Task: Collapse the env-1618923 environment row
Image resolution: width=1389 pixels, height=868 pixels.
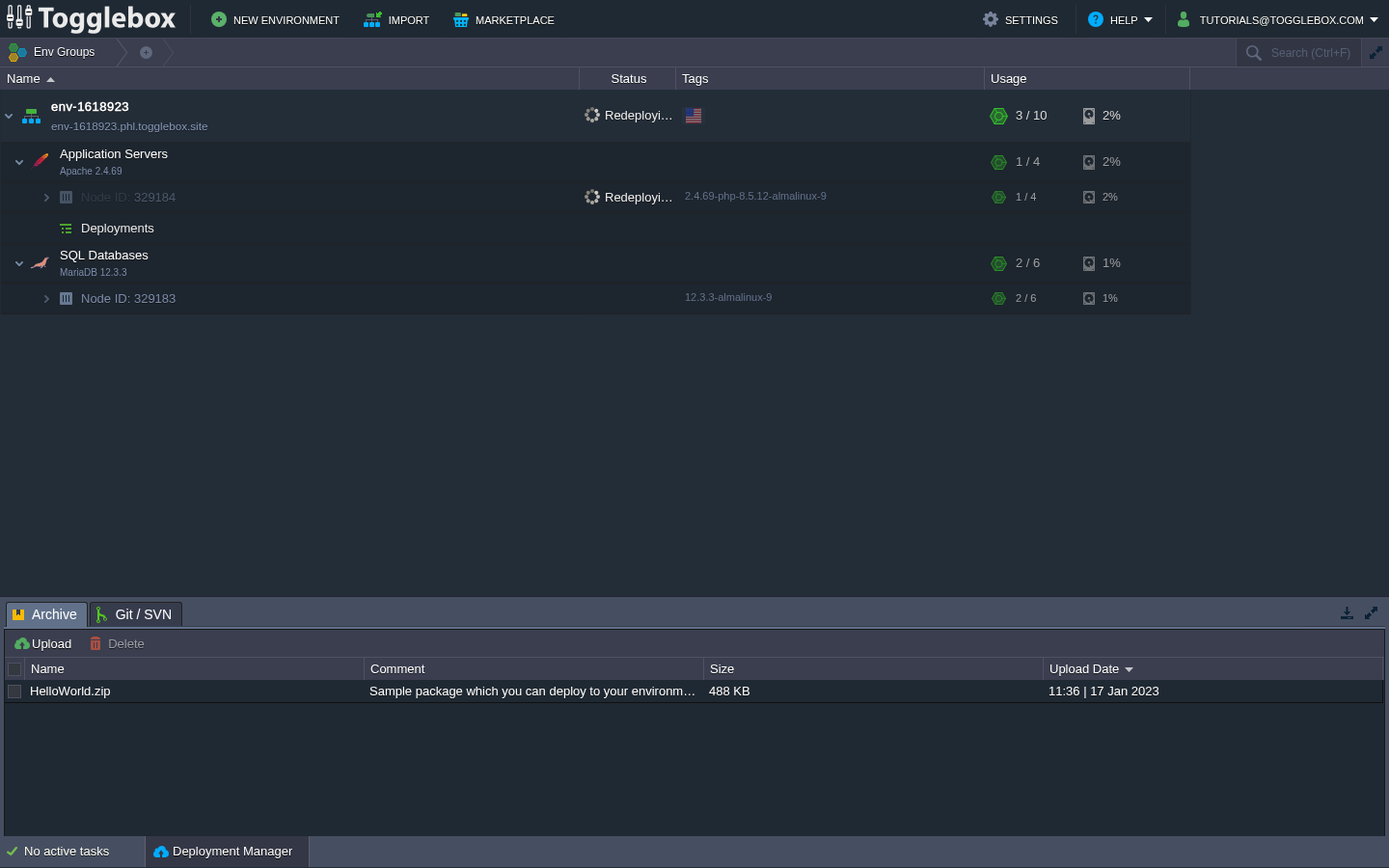Action: [9, 116]
